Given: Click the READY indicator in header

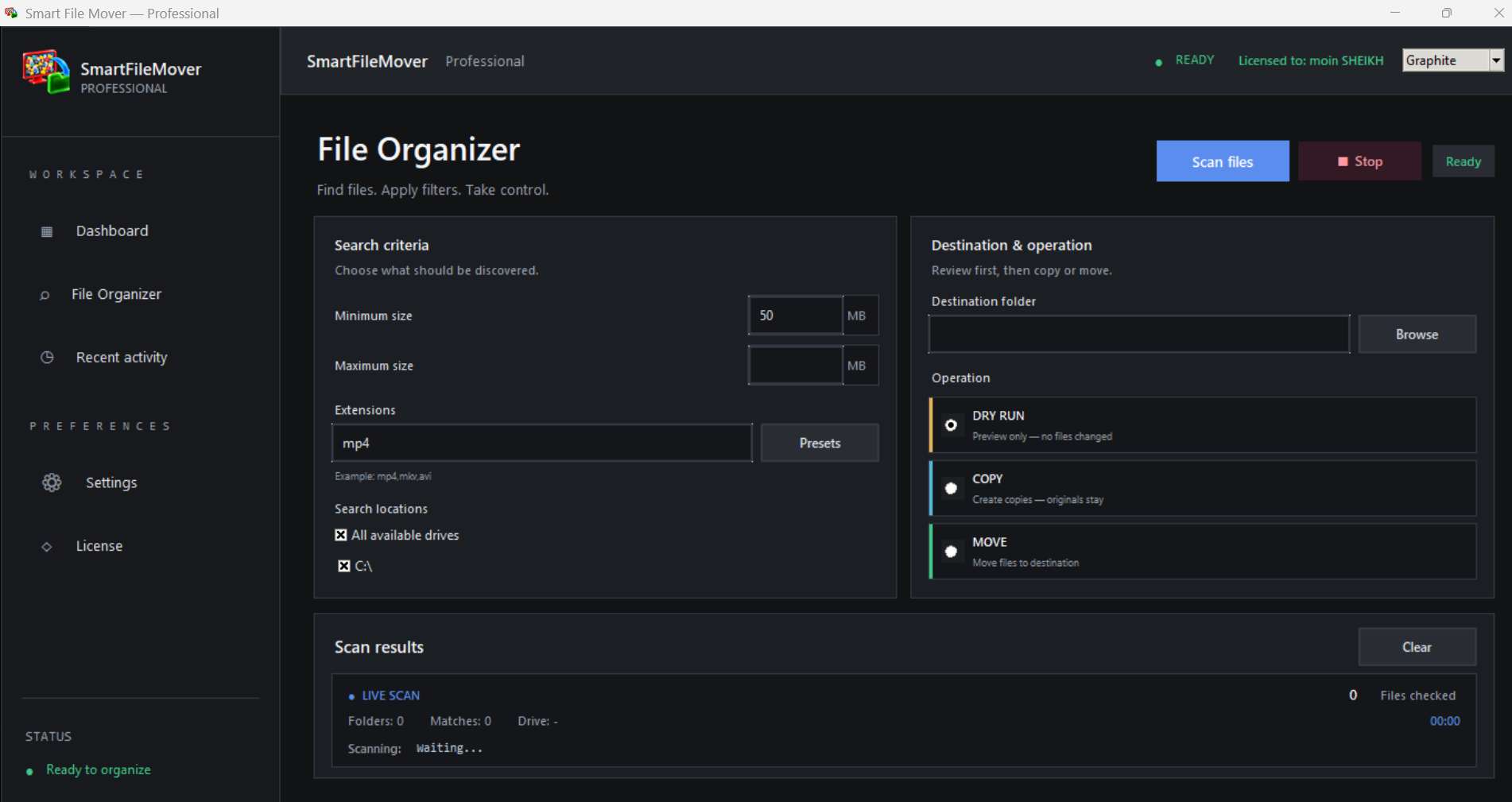Looking at the screenshot, I should coord(1194,60).
